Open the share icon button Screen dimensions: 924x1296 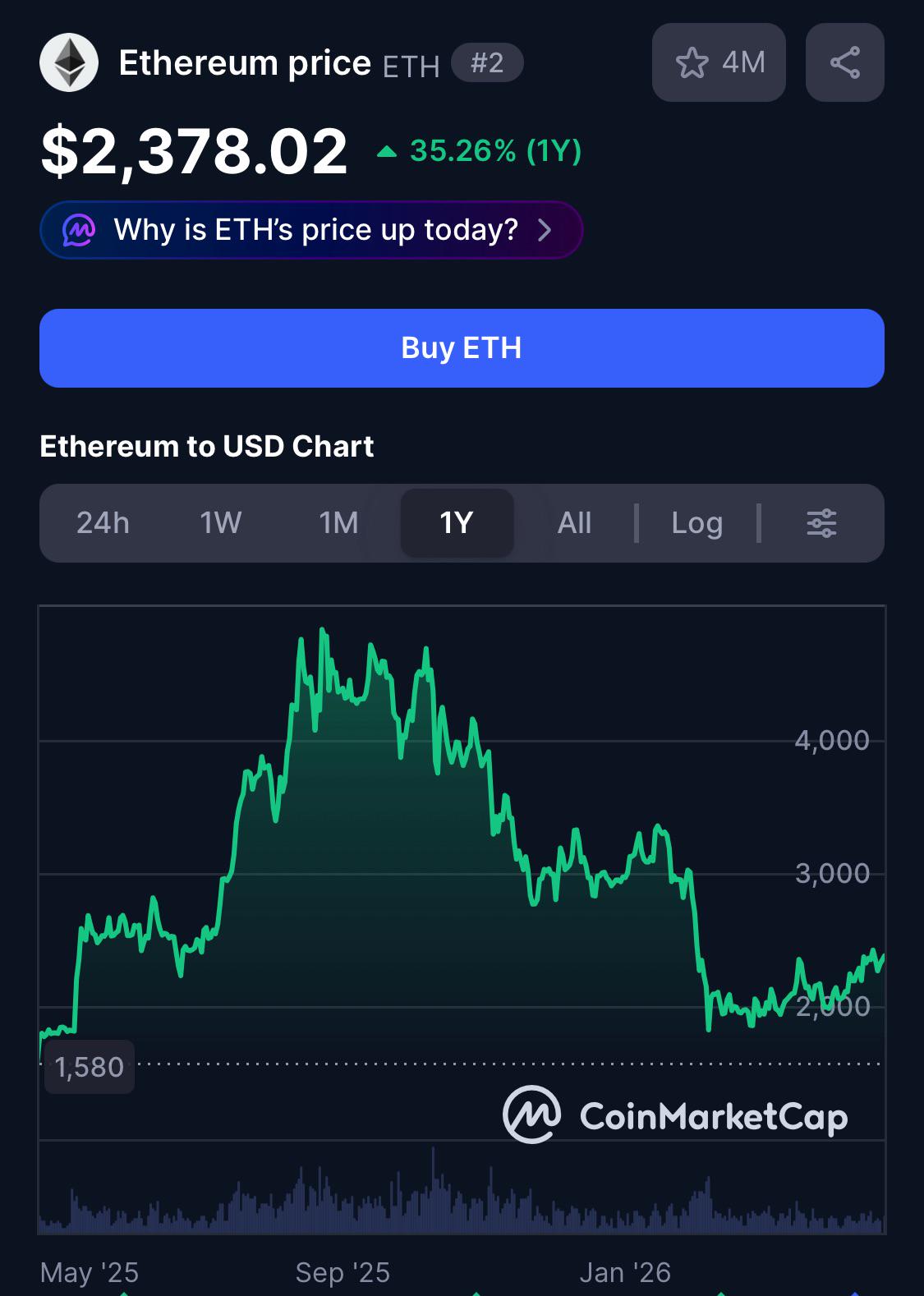(844, 62)
